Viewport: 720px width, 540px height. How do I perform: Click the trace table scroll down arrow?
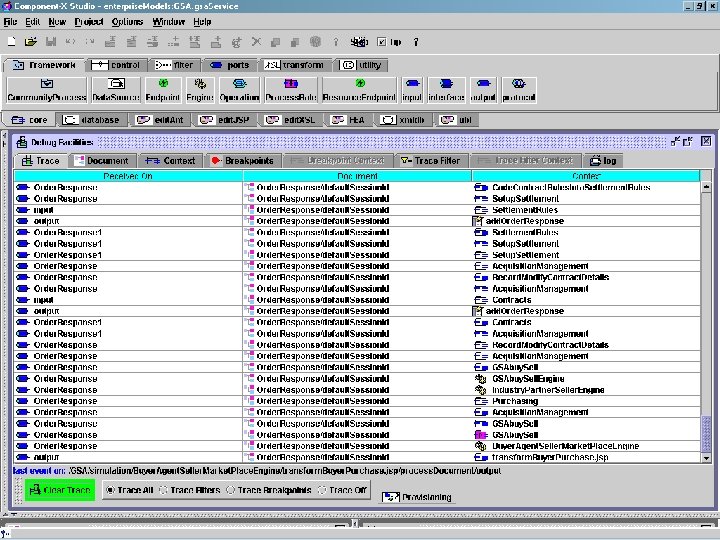coord(706,457)
